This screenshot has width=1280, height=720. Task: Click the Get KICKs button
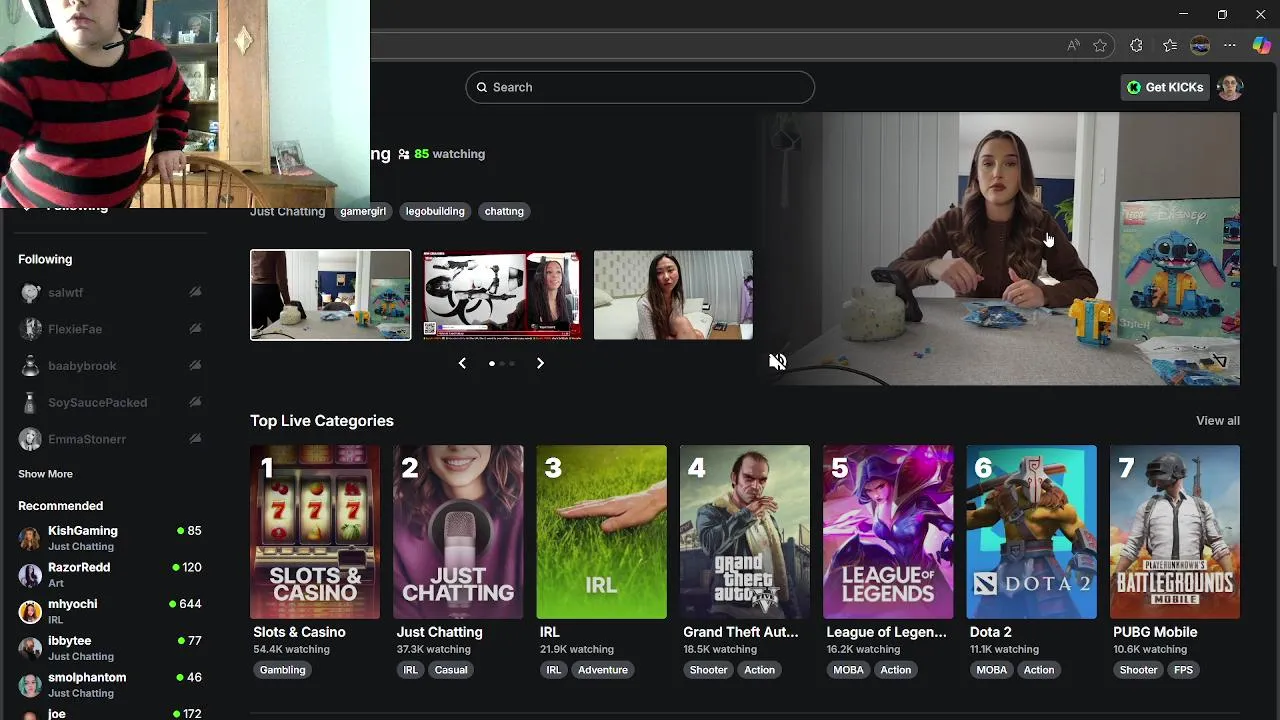click(1165, 87)
